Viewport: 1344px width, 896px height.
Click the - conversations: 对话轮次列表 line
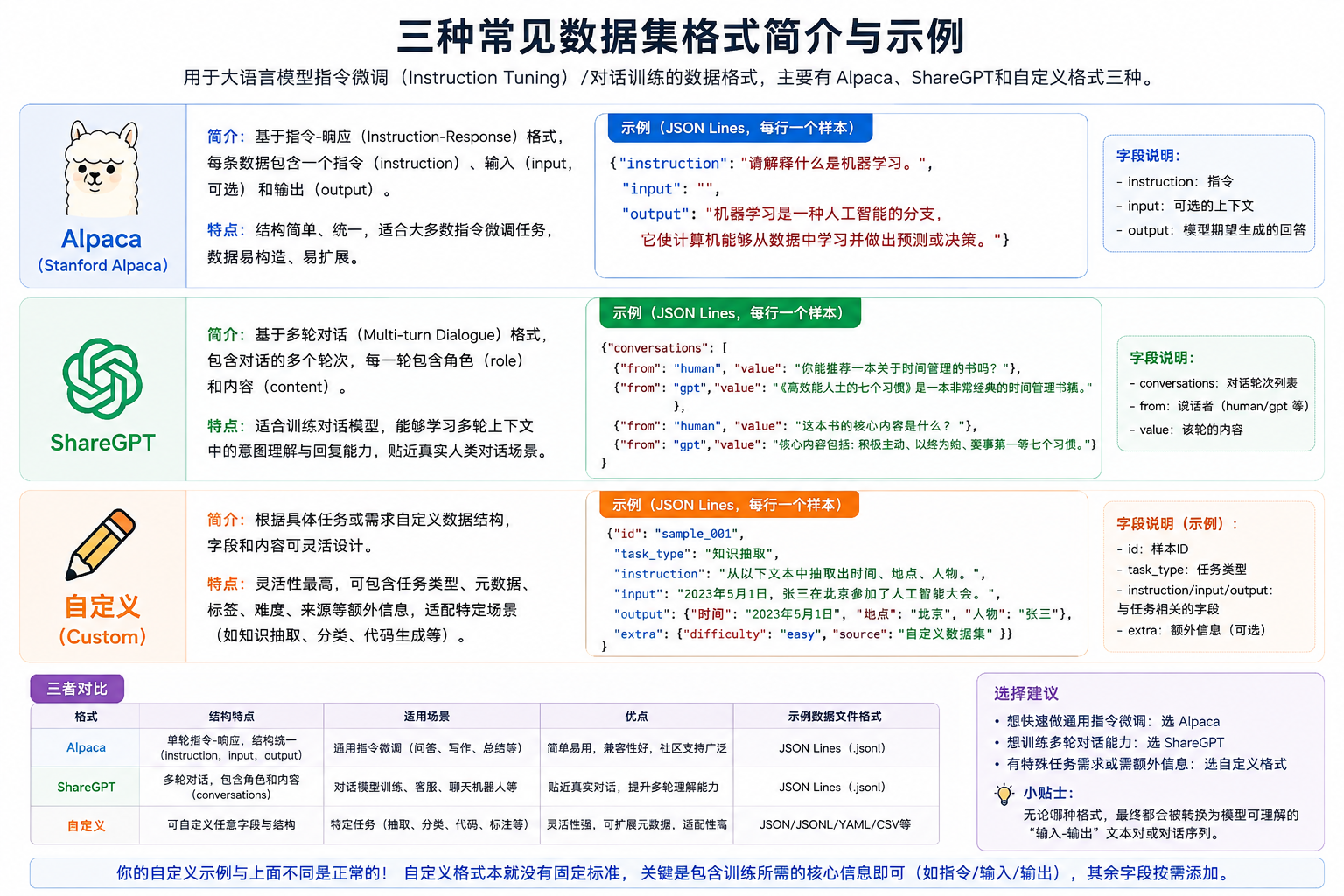[1213, 383]
